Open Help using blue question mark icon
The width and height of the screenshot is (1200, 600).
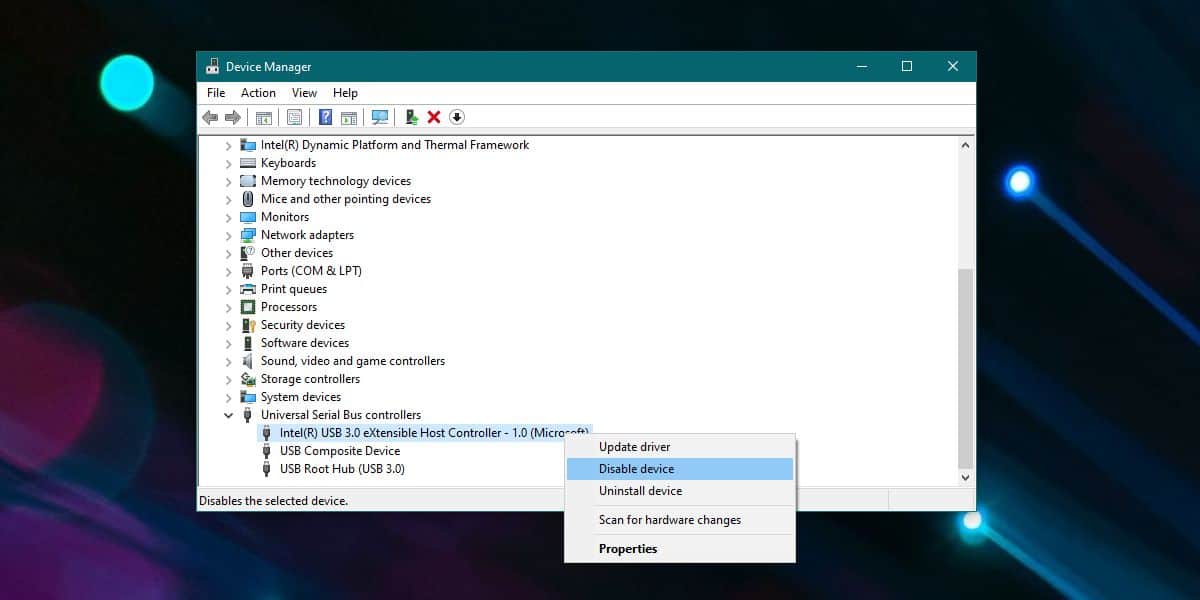point(325,118)
